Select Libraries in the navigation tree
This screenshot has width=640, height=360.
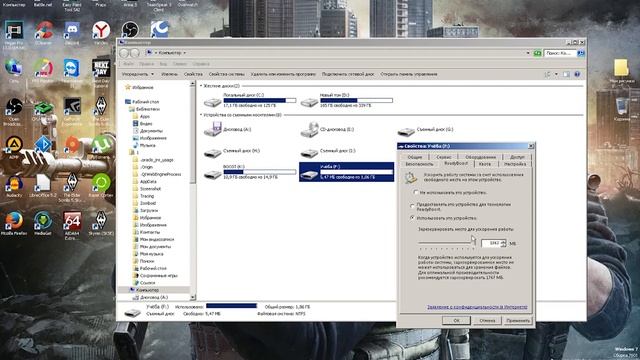[144, 109]
